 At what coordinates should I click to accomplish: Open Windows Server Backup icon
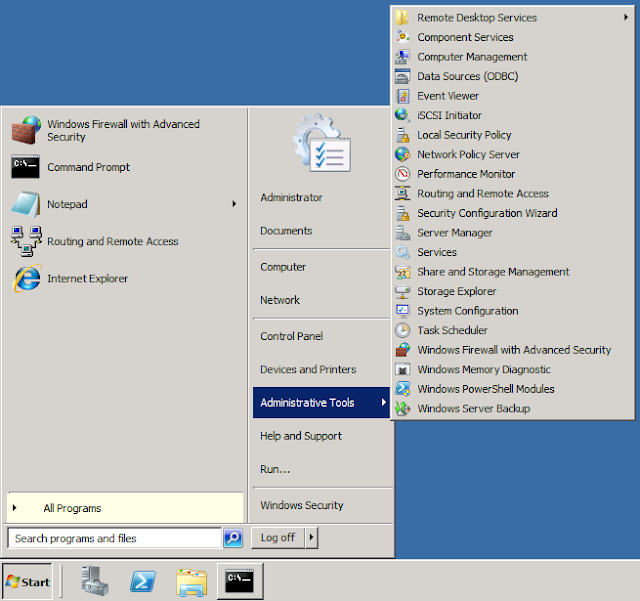[402, 409]
